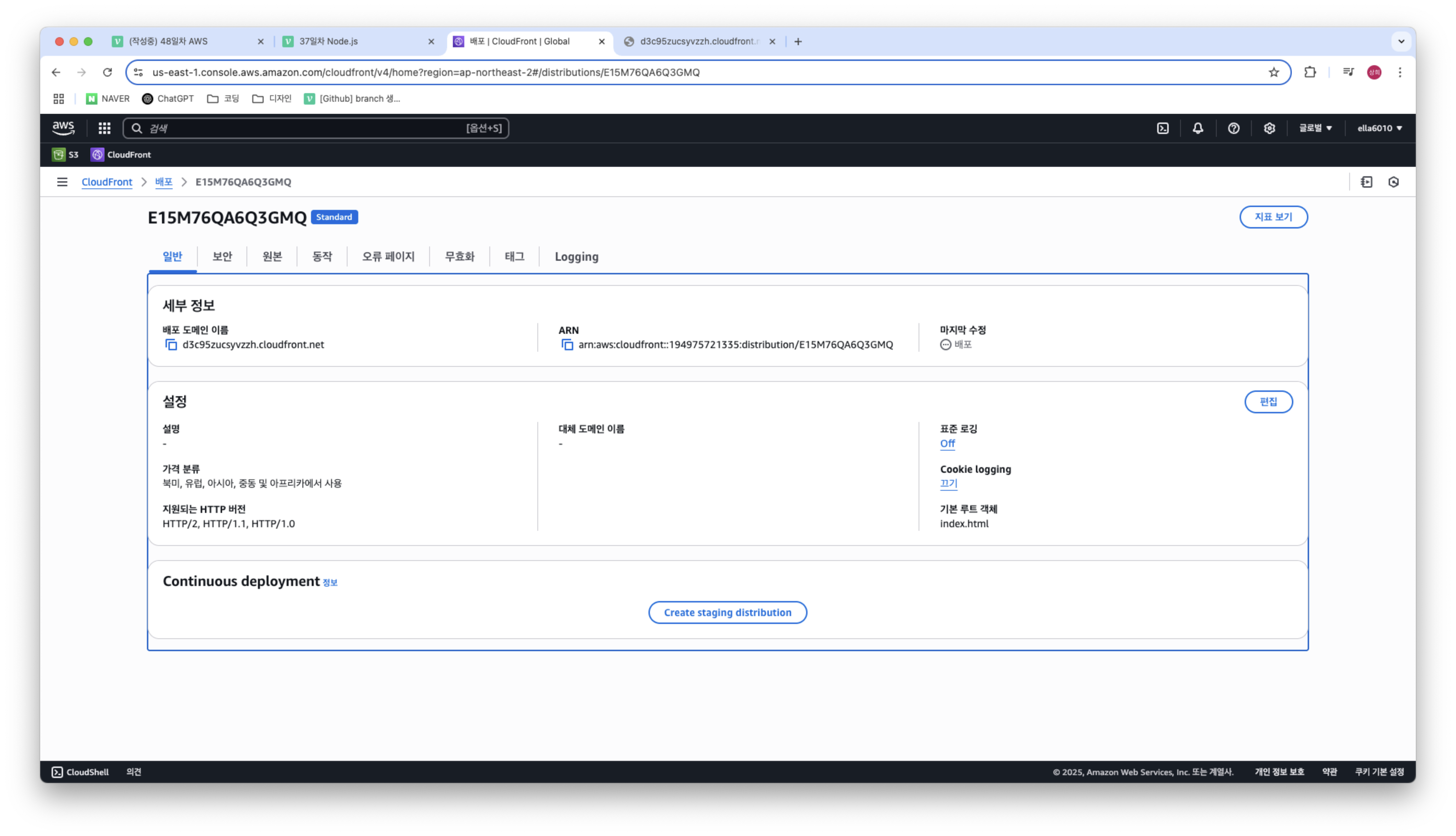
Task: Launch CloudShell from the top navigation bar
Action: (1163, 128)
